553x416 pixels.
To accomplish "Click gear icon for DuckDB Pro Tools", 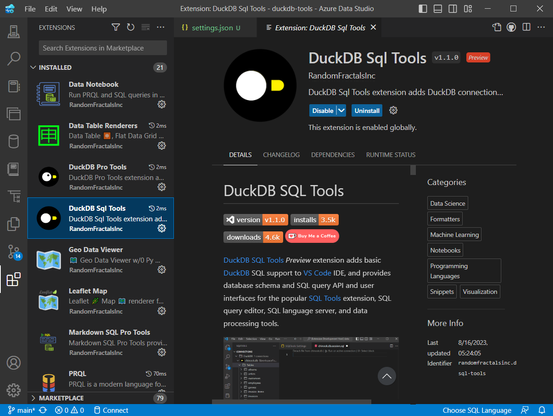I will [x=162, y=187].
